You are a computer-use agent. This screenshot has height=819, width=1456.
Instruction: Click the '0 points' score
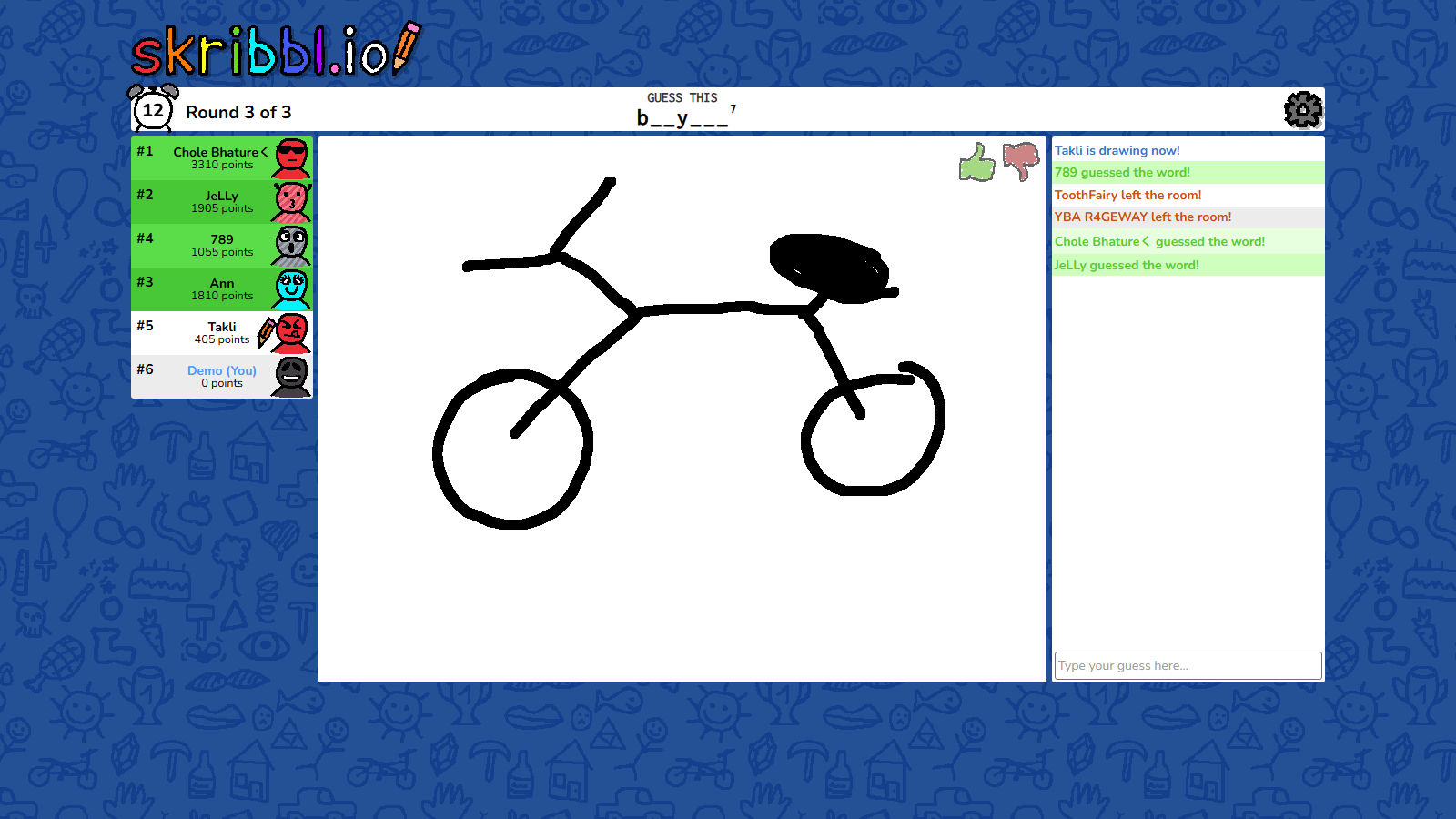pyautogui.click(x=222, y=383)
